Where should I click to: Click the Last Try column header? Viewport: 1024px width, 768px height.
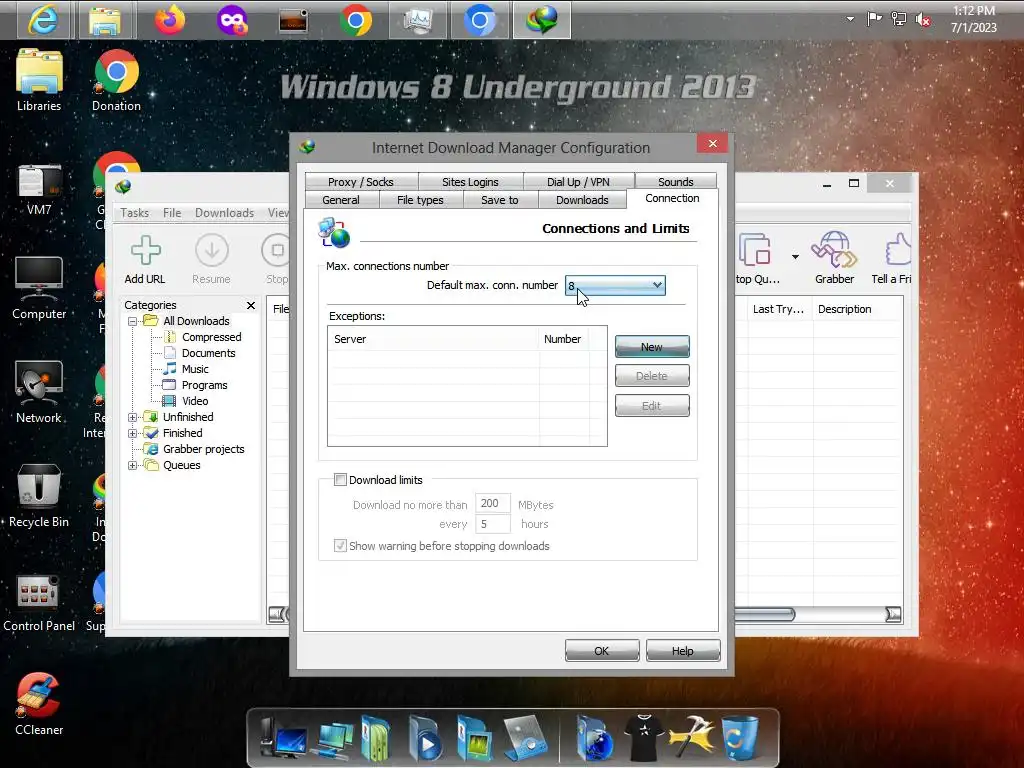coord(778,309)
